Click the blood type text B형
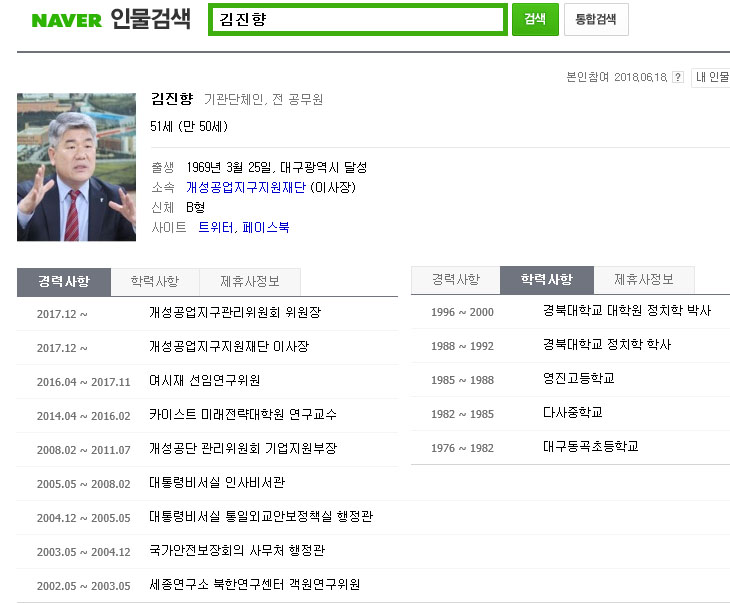 point(196,207)
